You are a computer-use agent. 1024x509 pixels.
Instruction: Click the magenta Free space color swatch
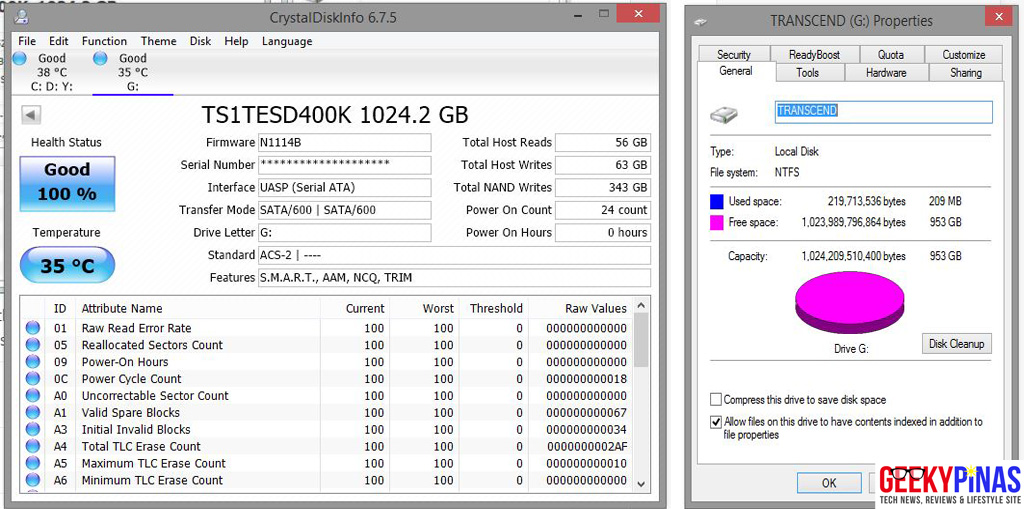tap(716, 223)
